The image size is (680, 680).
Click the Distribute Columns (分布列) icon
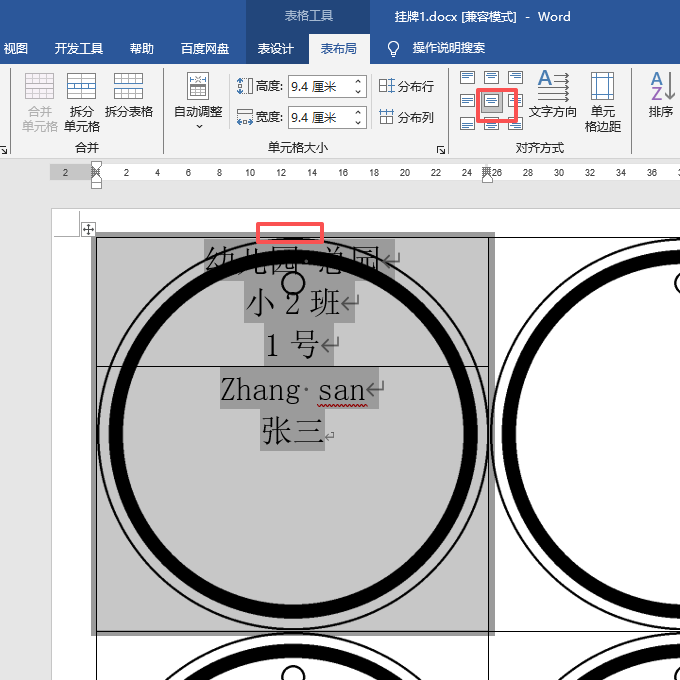386,117
